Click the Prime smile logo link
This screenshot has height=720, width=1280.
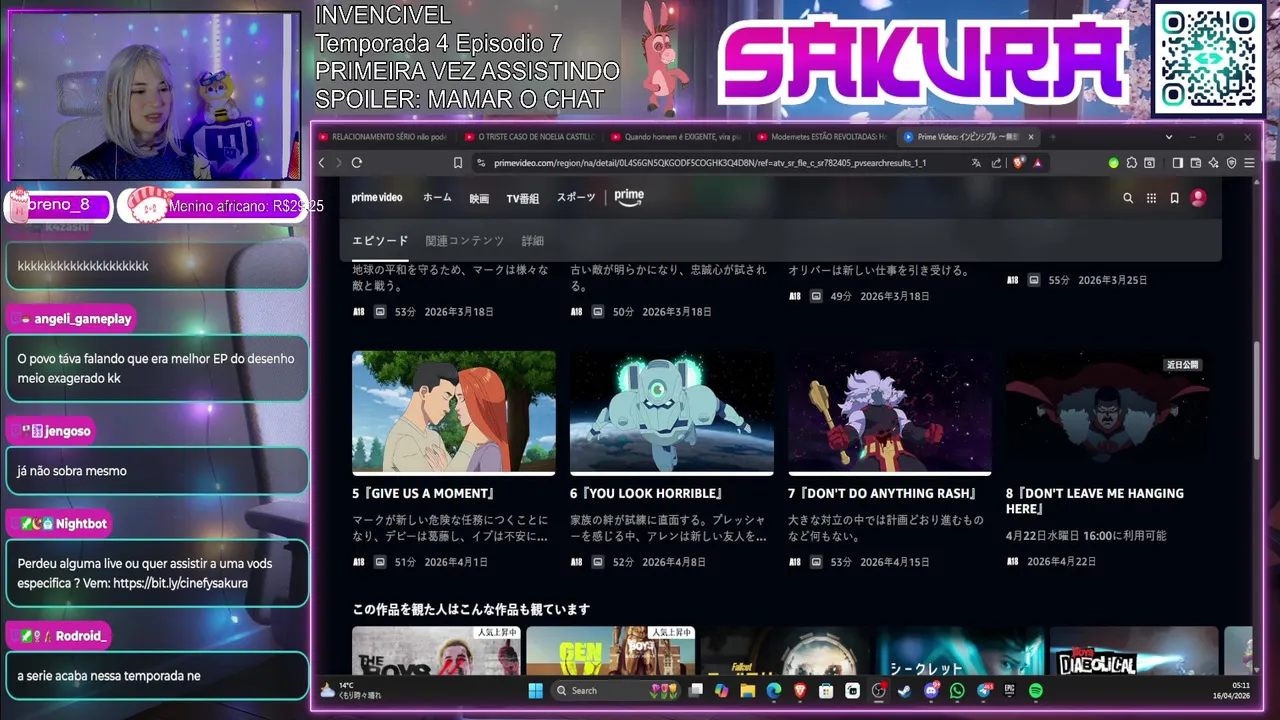pyautogui.click(x=629, y=198)
